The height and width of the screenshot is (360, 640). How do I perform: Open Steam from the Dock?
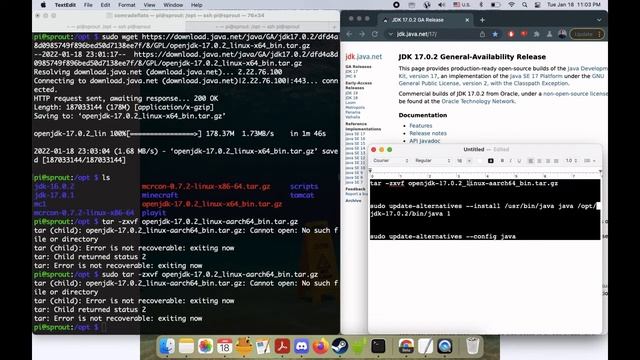pos(340,346)
